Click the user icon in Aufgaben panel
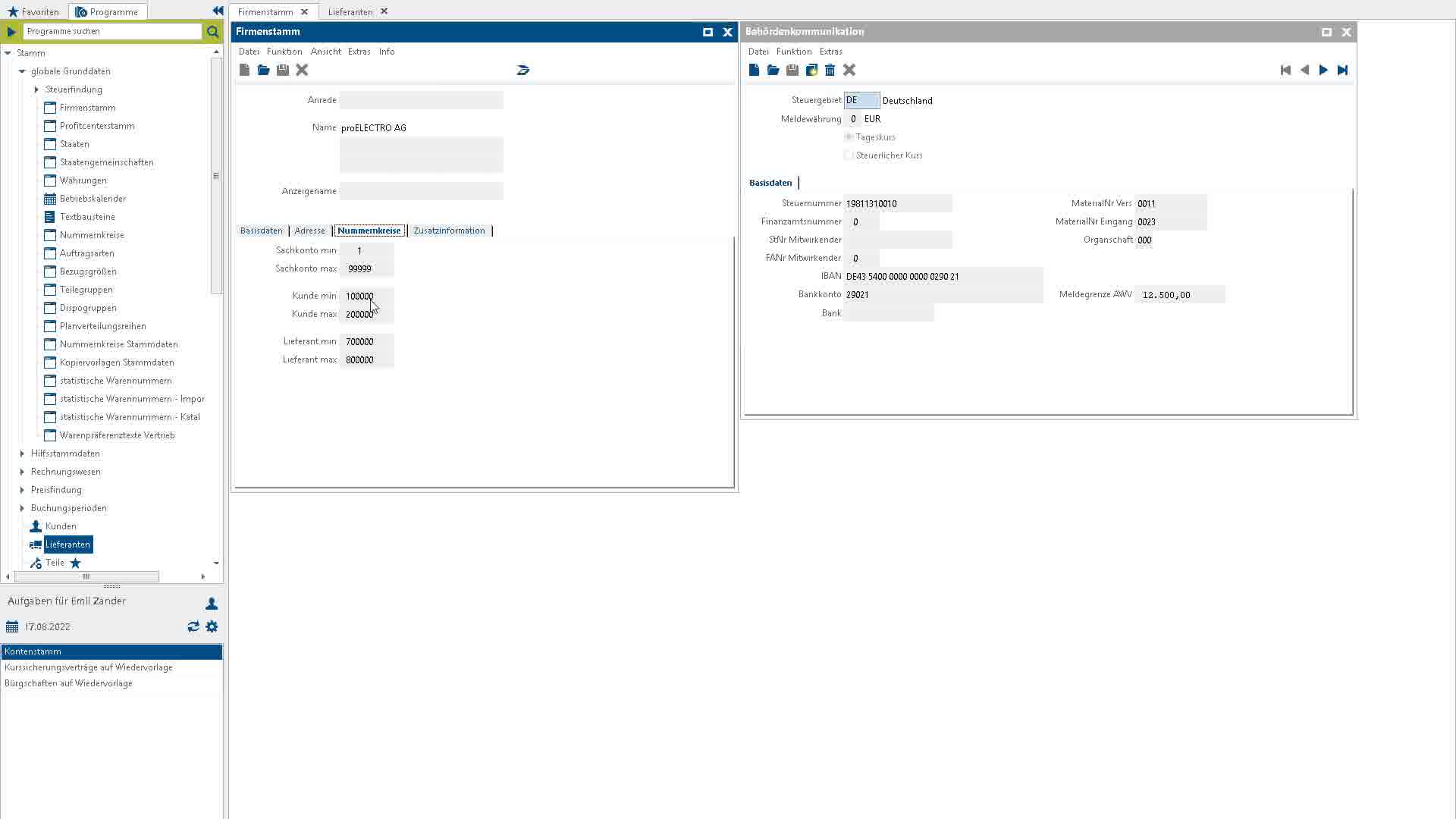 pos(212,604)
